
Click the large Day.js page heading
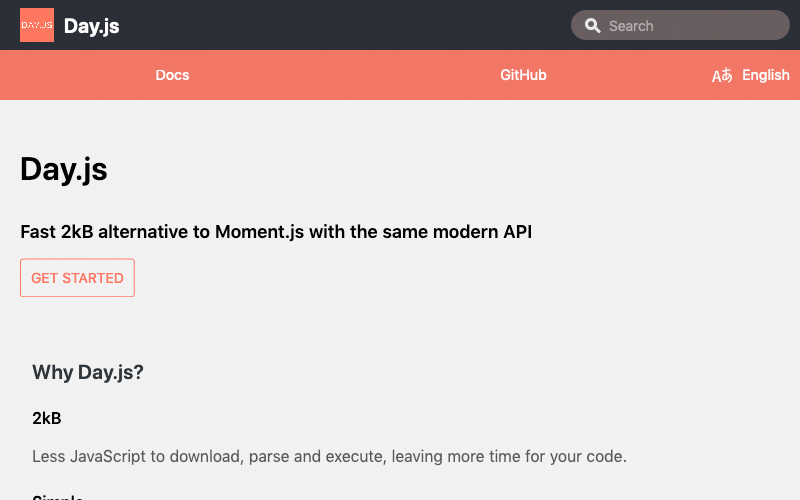(x=64, y=169)
